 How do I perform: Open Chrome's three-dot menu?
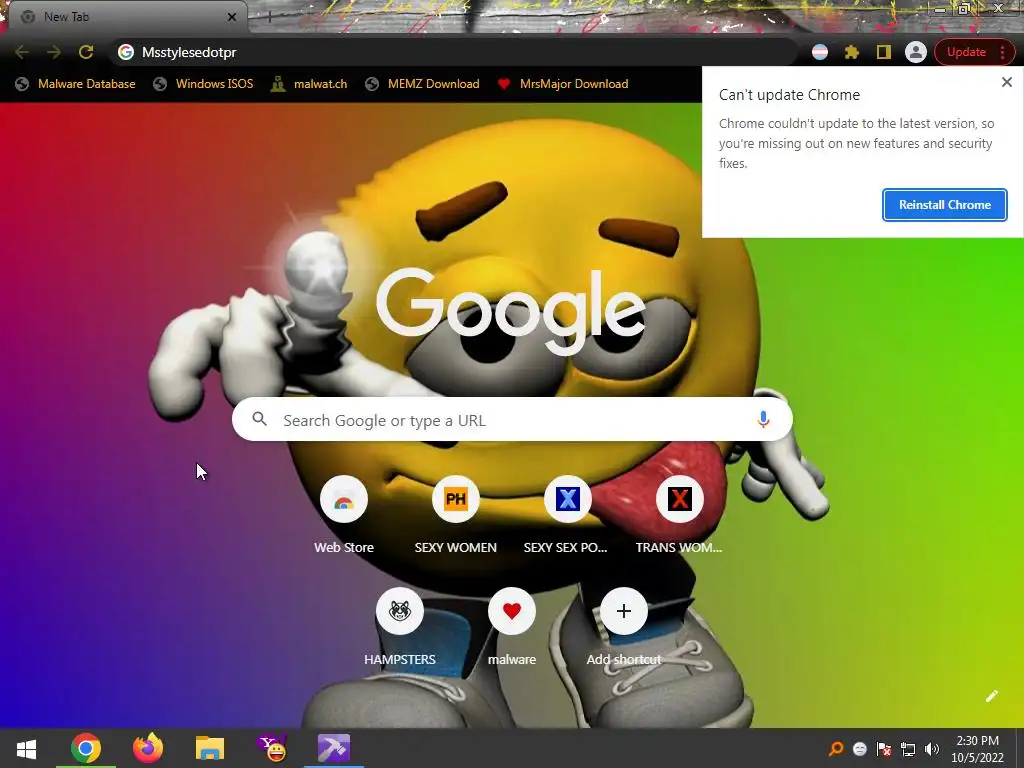click(1002, 52)
